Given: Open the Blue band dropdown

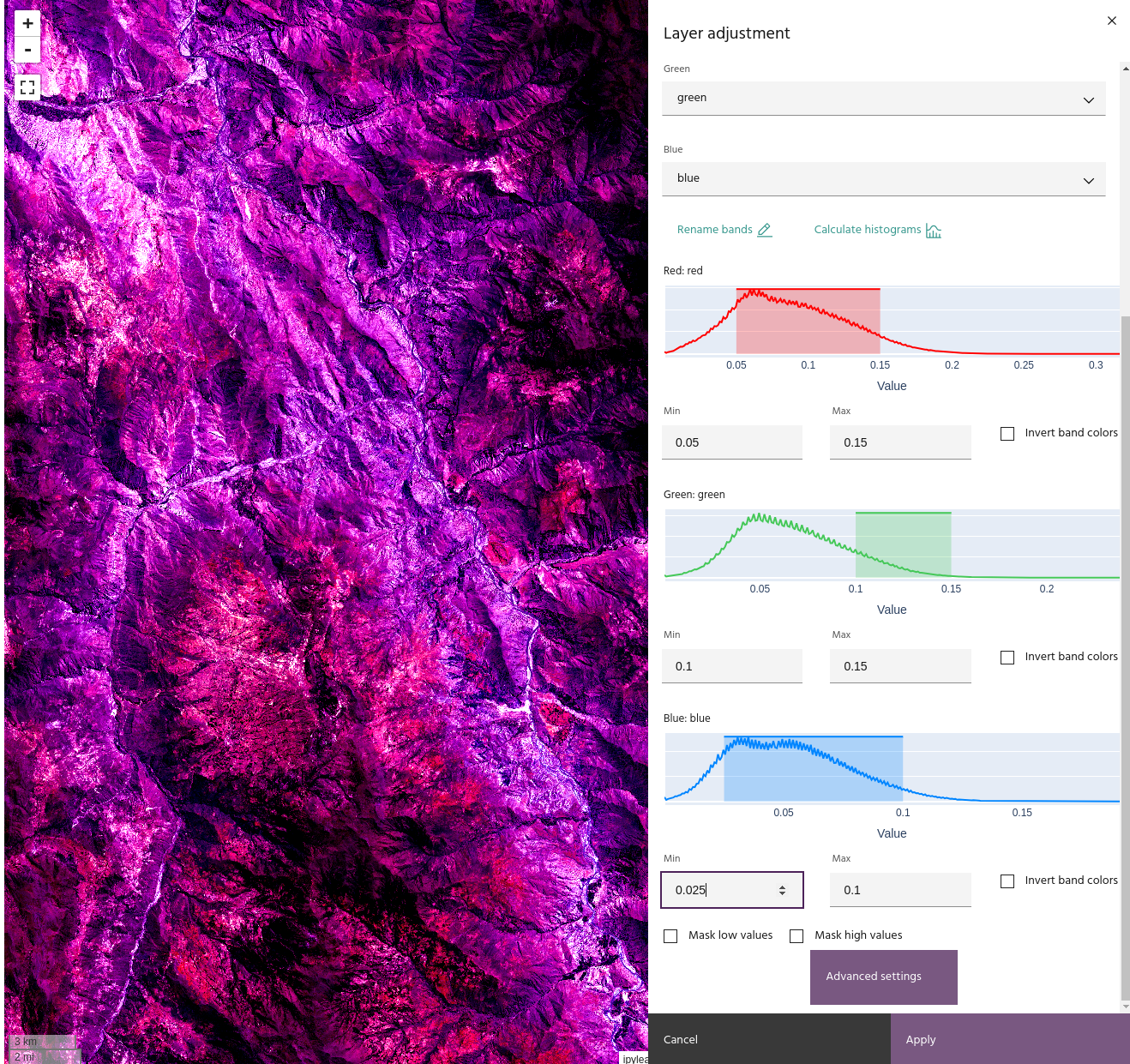Looking at the screenshot, I should (883, 179).
